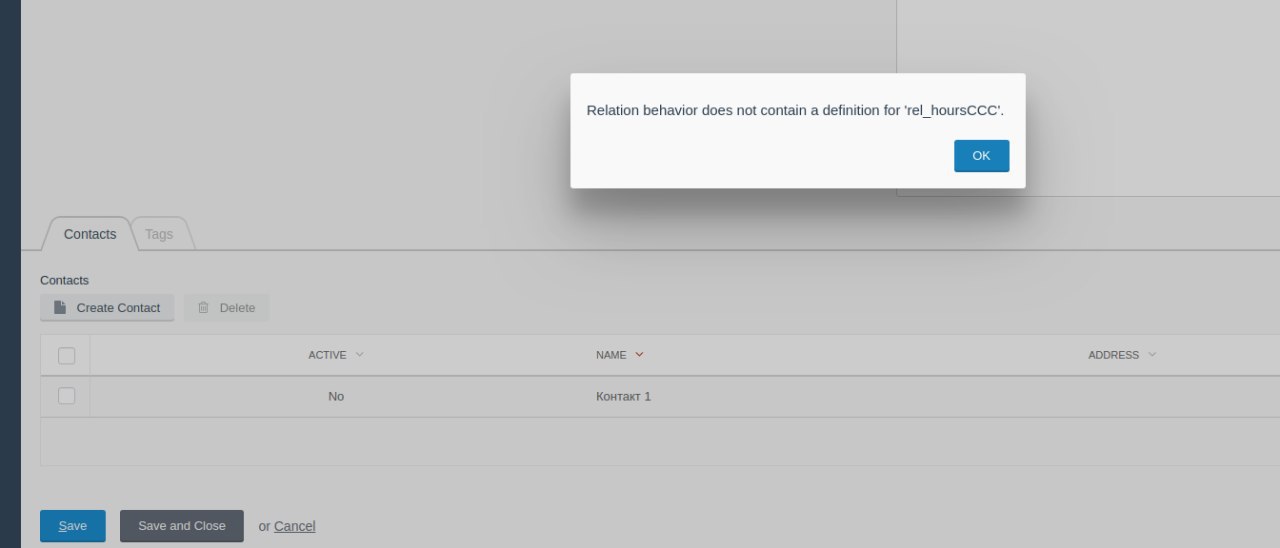The image size is (1280, 548).
Task: Click the blue Save button
Action: pos(73,526)
